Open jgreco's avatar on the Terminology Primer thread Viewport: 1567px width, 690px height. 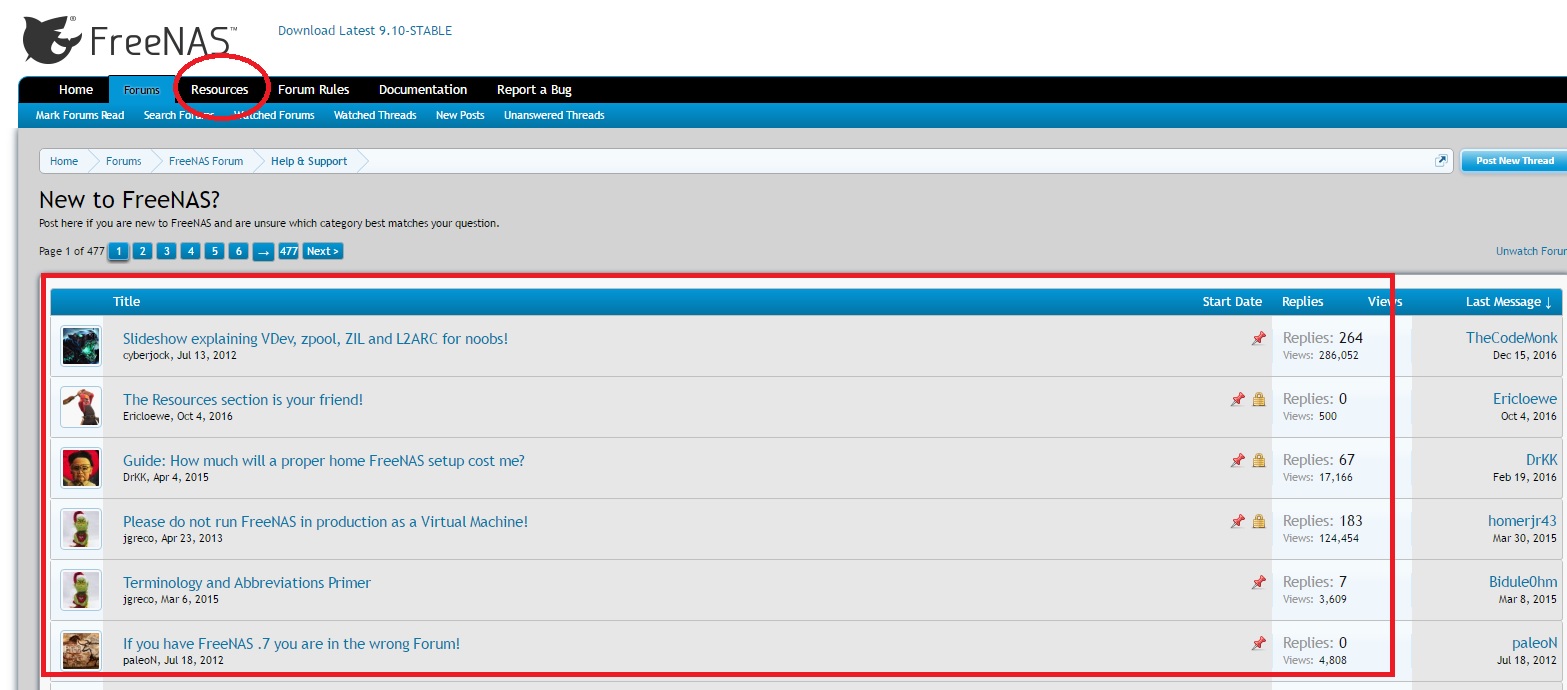pyautogui.click(x=80, y=590)
